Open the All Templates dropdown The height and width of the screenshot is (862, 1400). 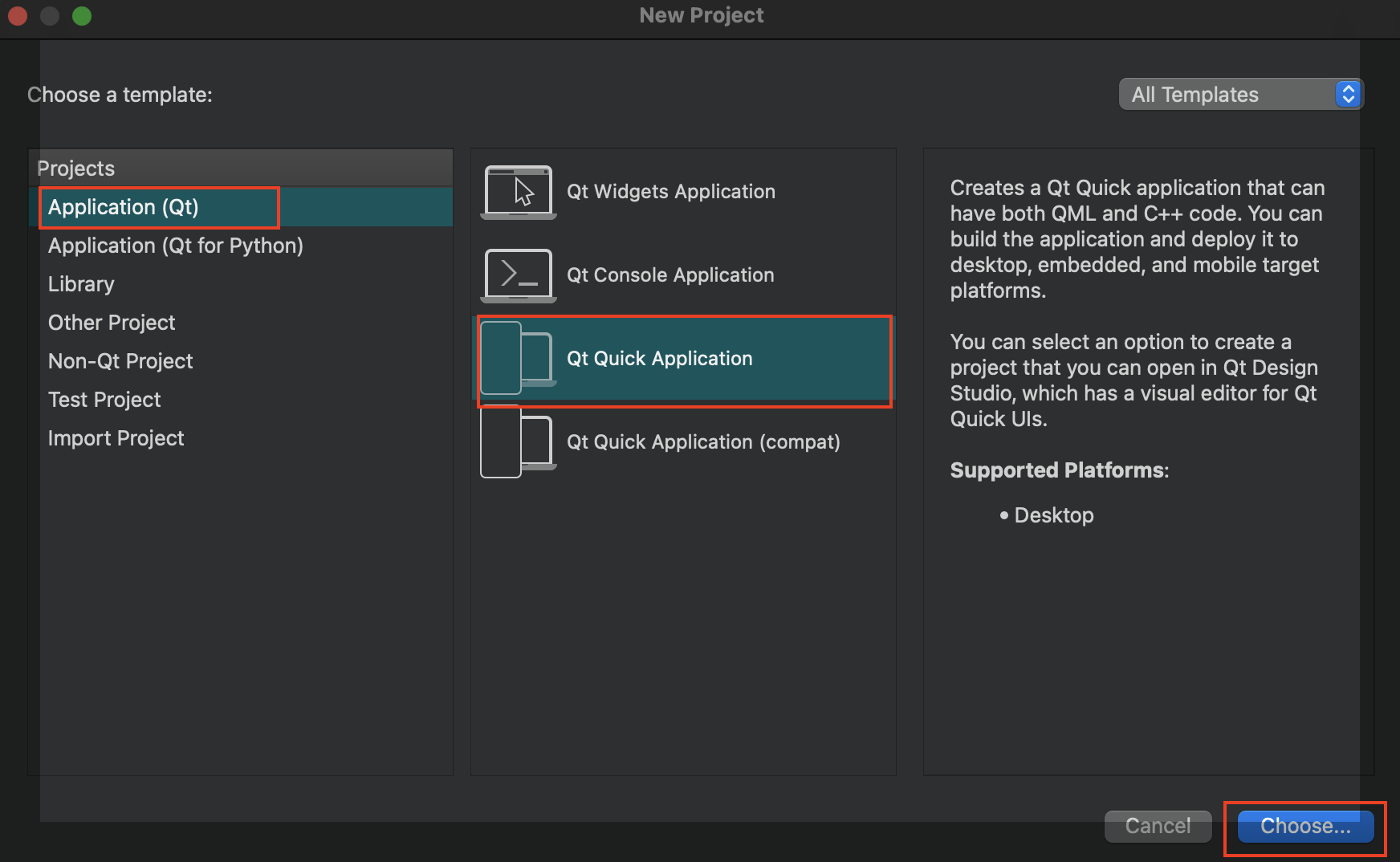[1240, 95]
